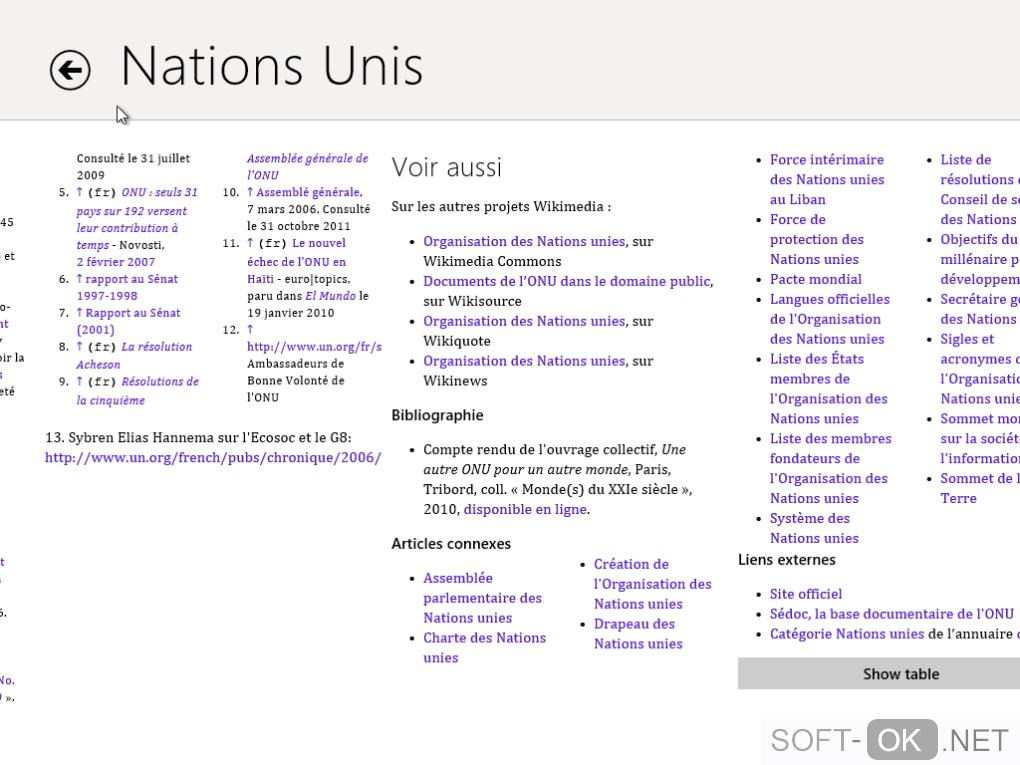1020x765 pixels.
Task: Follow the 'disponible en ligne' link
Action: click(525, 509)
